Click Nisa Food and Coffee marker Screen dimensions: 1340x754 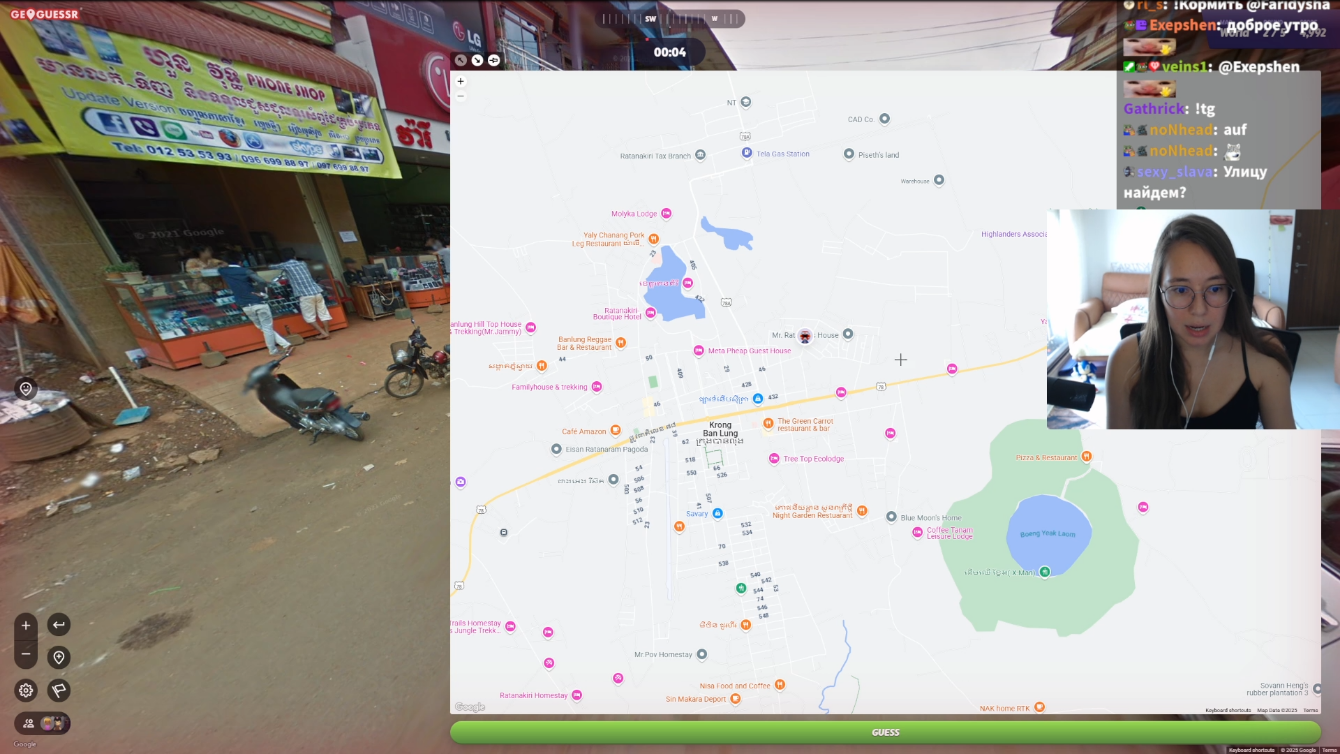tap(780, 684)
